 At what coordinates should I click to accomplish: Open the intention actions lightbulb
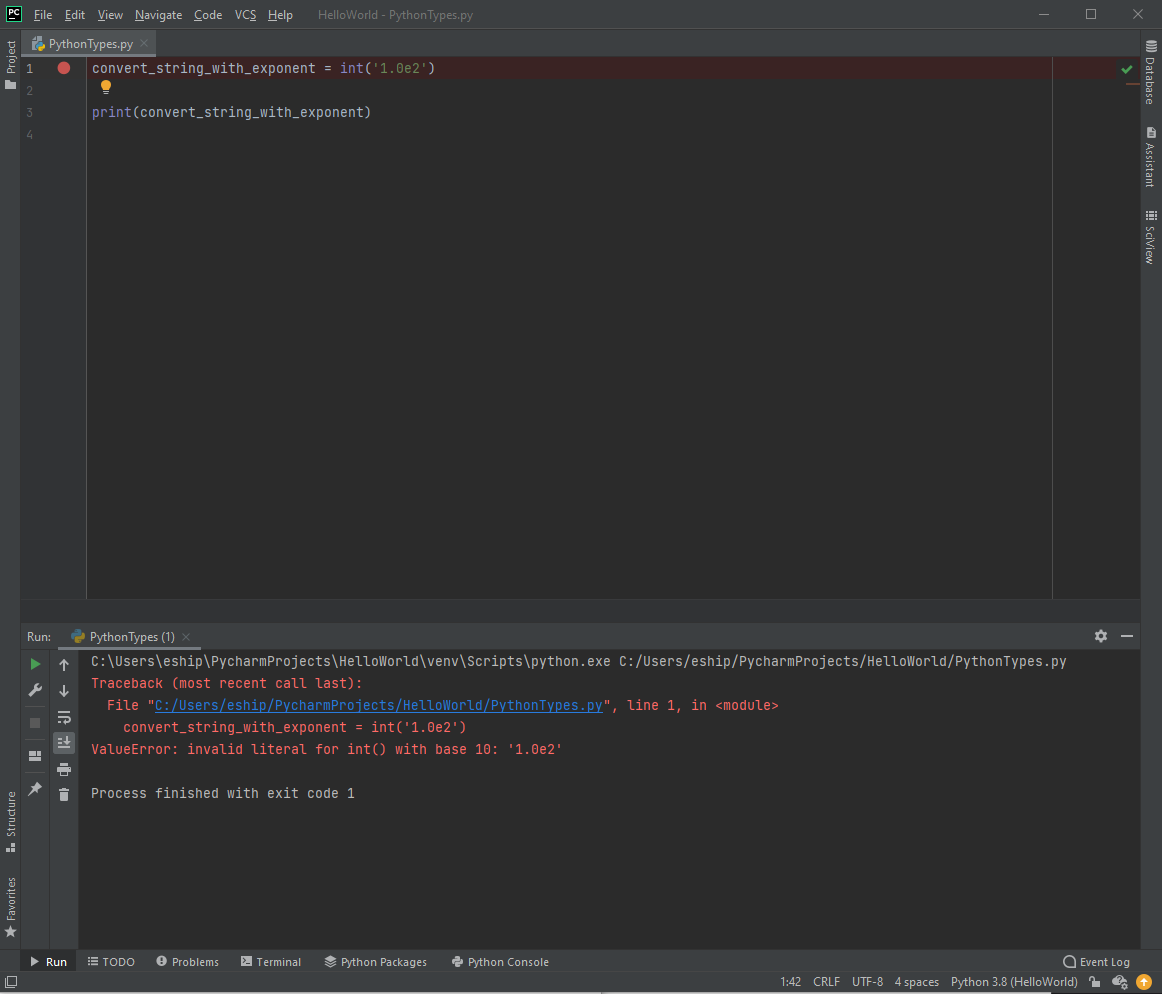(x=106, y=88)
